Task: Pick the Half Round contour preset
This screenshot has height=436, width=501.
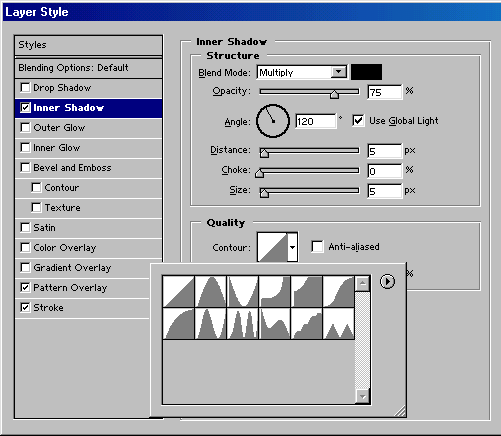Action: (x=178, y=323)
